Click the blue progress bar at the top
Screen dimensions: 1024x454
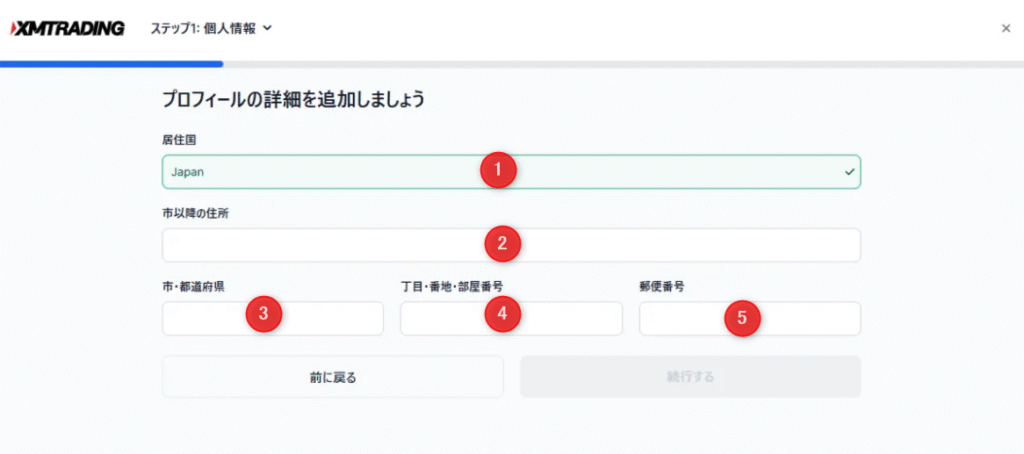pos(111,64)
